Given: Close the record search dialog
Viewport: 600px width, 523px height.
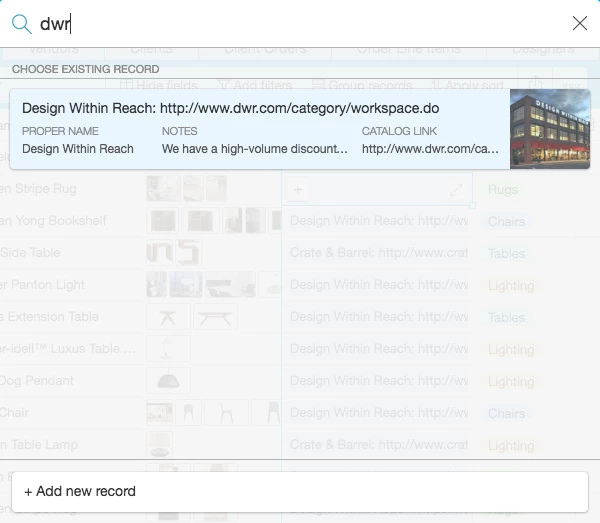Looking at the screenshot, I should tap(580, 23).
